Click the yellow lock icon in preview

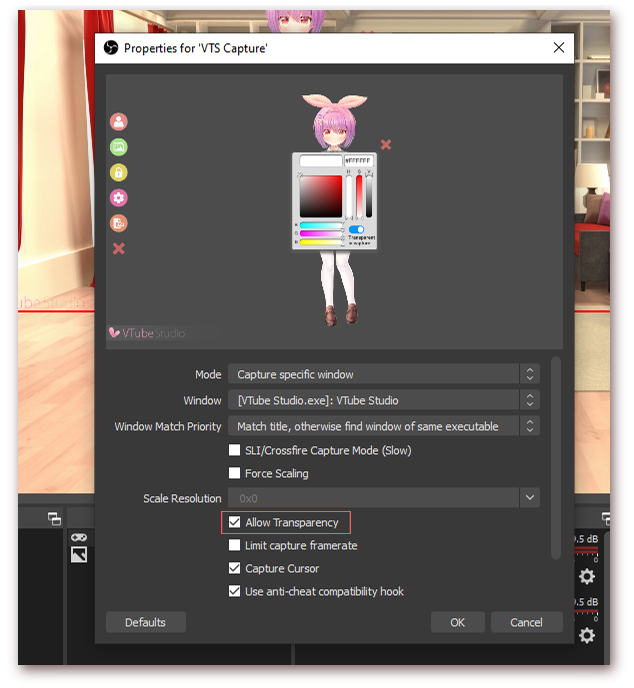[118, 172]
